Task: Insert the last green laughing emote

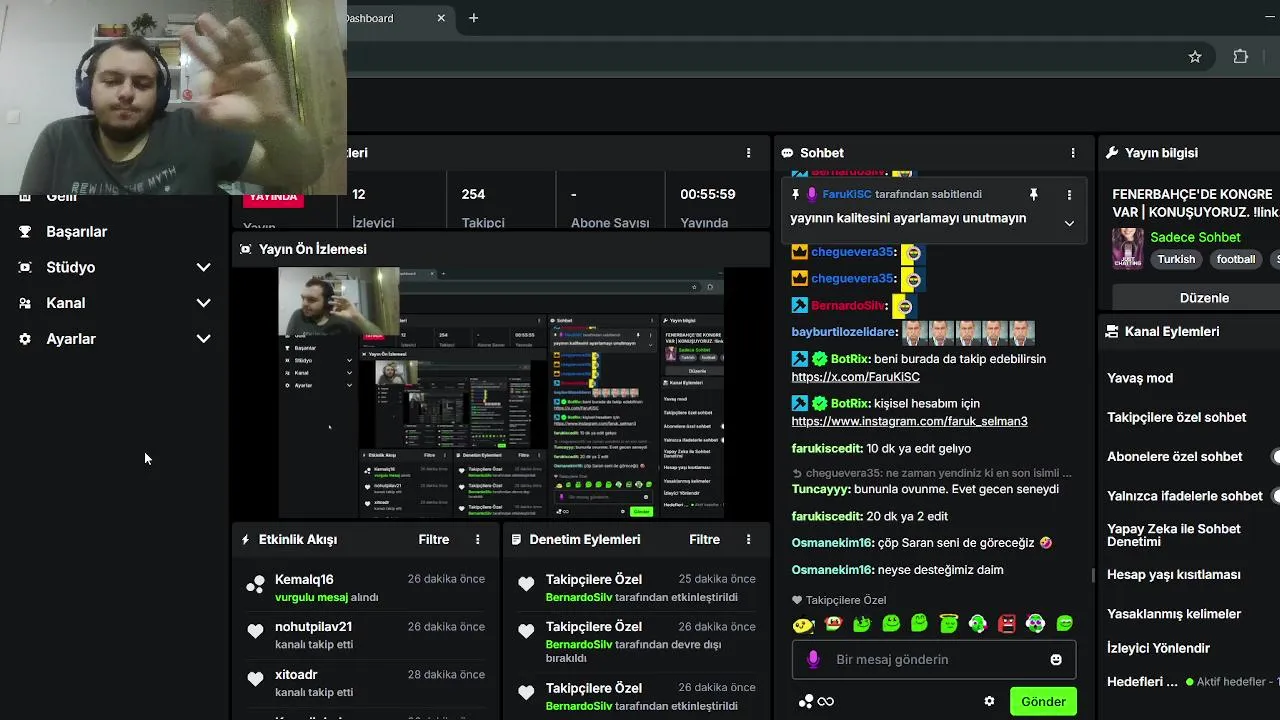Action: [1065, 624]
